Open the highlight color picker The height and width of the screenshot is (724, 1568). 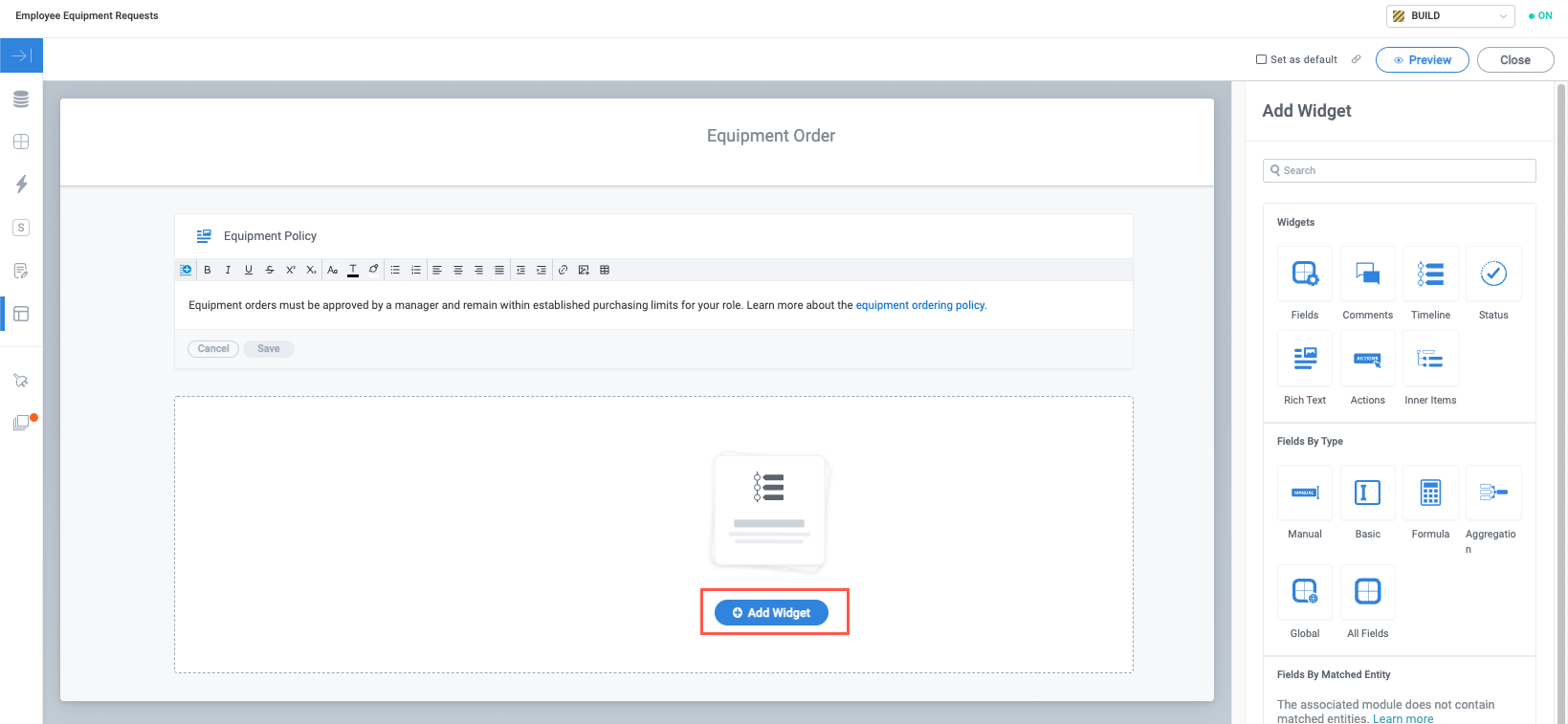374,270
